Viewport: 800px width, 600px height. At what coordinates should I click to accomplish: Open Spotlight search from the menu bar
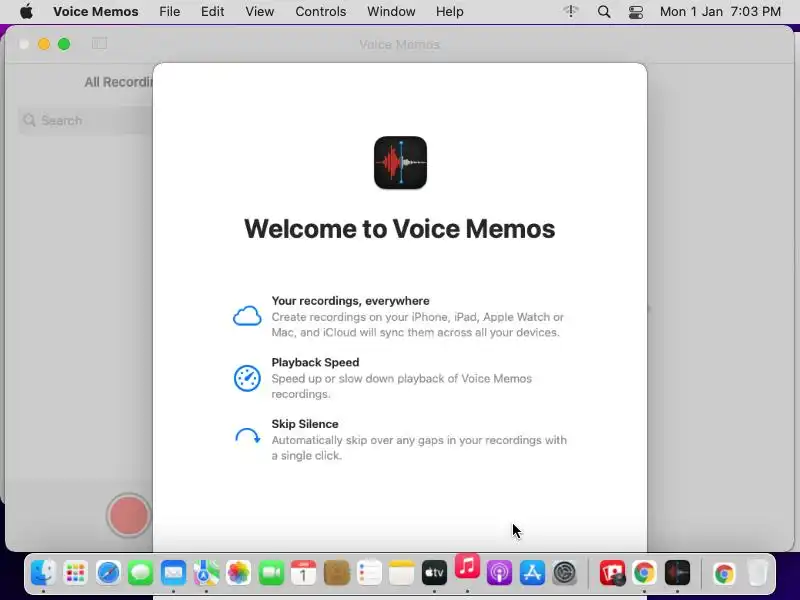(x=604, y=11)
